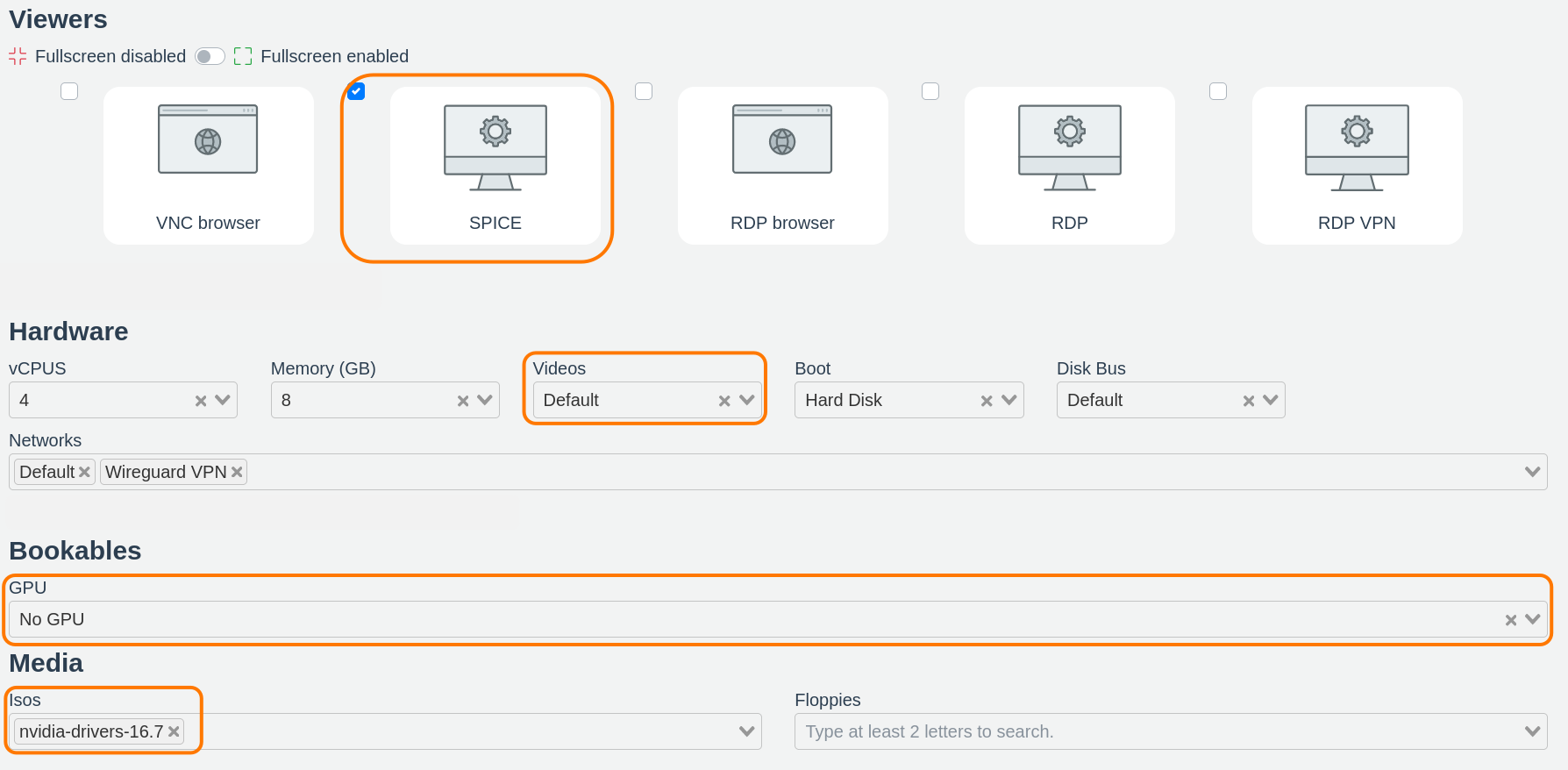The width and height of the screenshot is (1568, 770).
Task: Click the VNC browser viewer icon
Action: point(208,140)
